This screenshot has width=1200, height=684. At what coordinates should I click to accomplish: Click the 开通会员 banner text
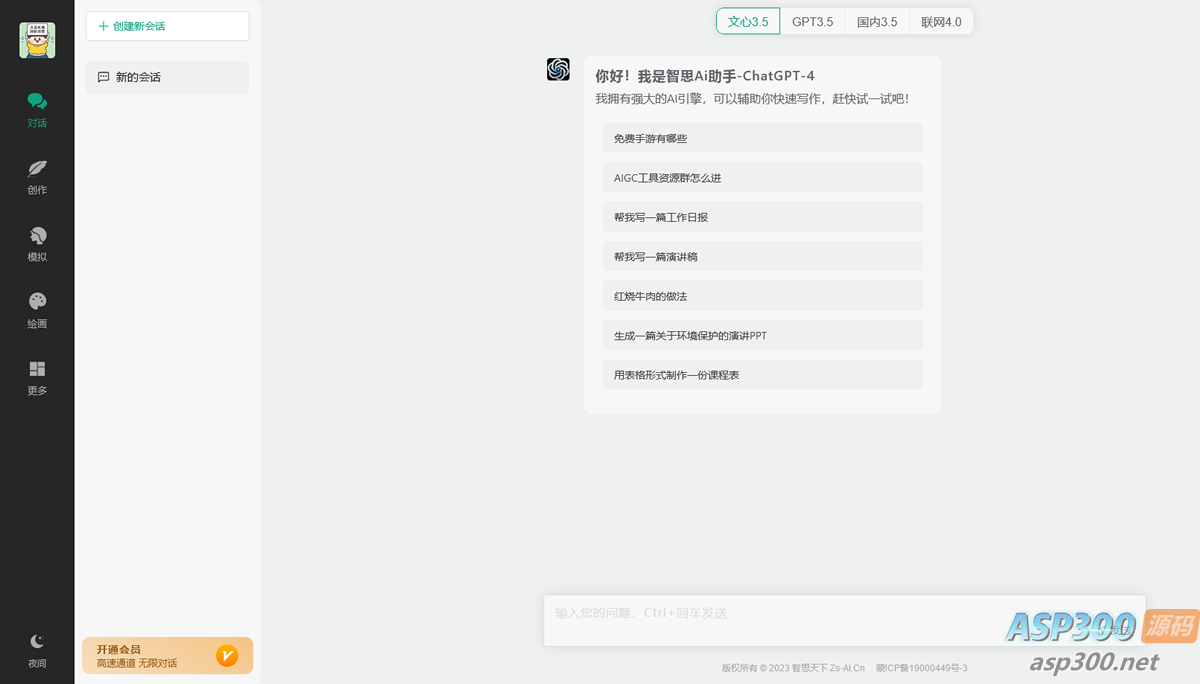tap(119, 649)
